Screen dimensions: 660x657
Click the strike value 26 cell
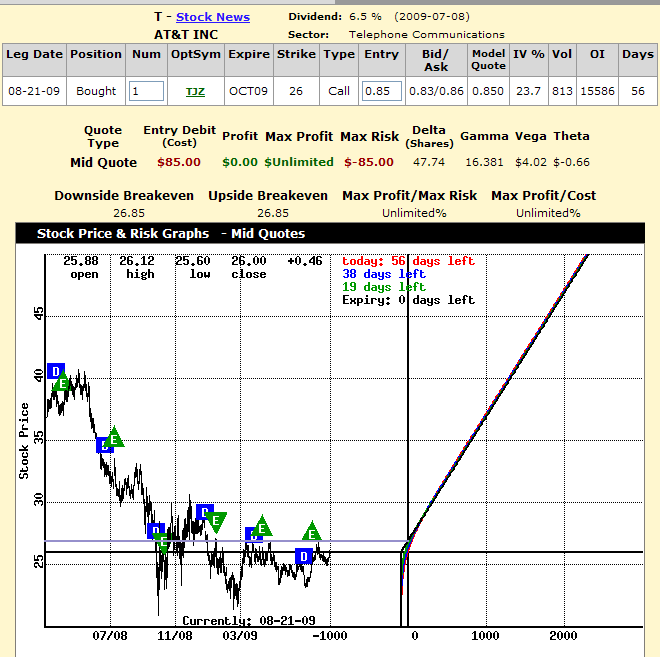click(296, 91)
